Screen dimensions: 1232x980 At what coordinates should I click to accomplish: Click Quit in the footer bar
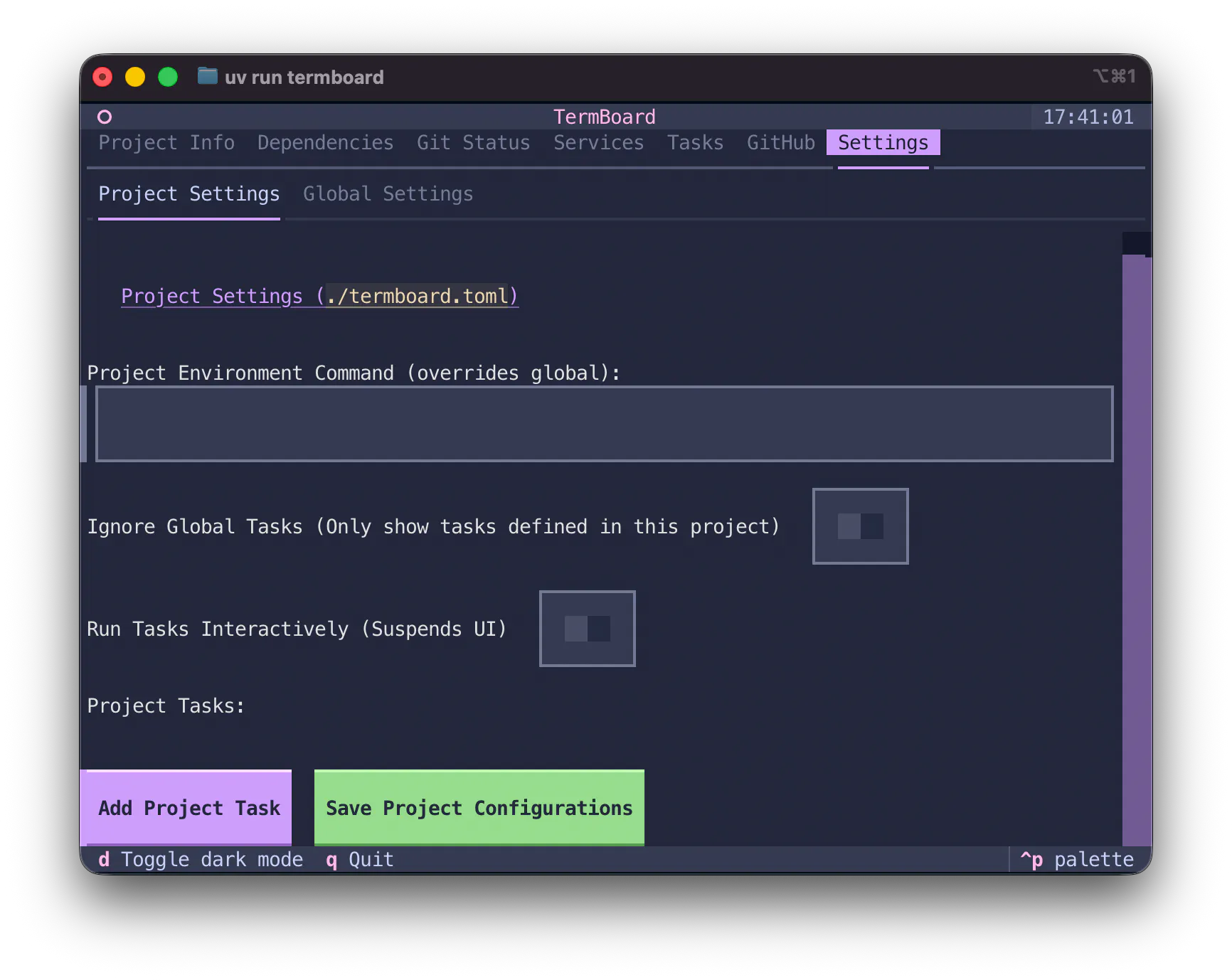(x=359, y=859)
